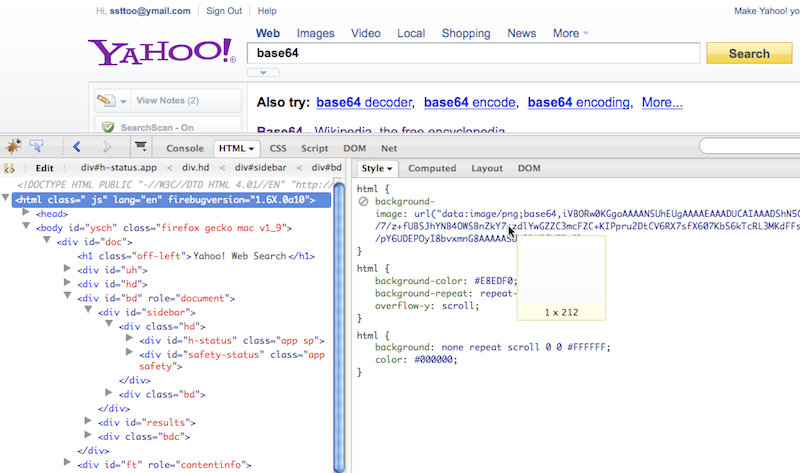Click the Firebug search box
This screenshot has width=800, height=473.
750,146
